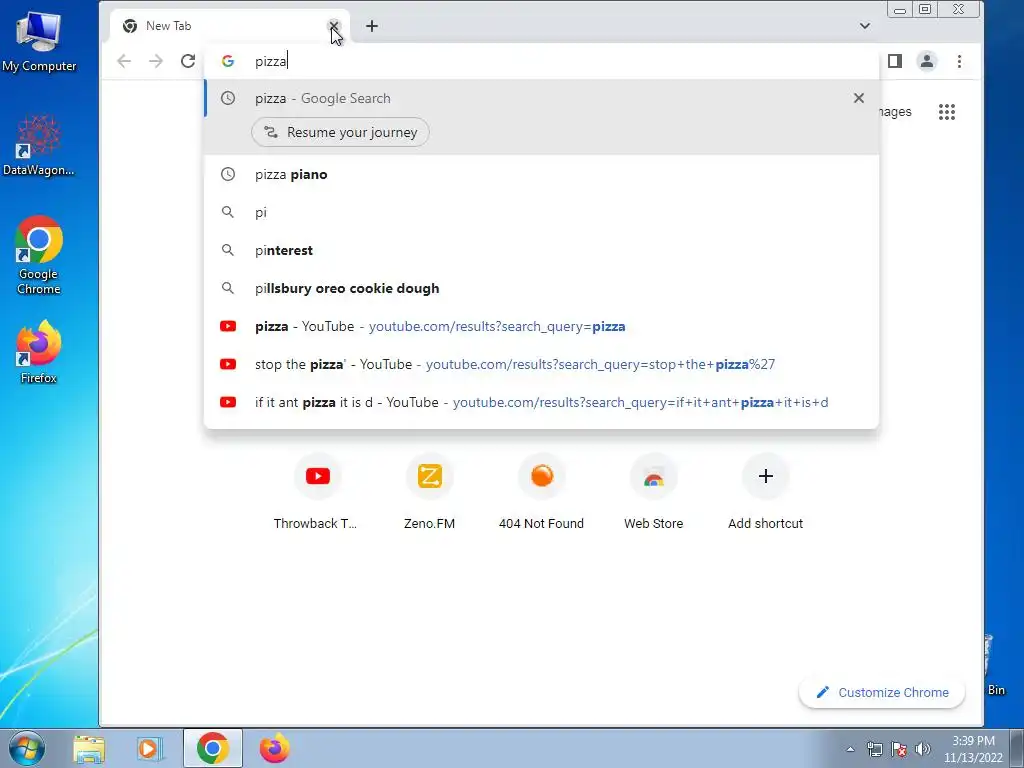1024x768 pixels.
Task: Choose the pizza - Google Search suggestion
Action: [541, 98]
